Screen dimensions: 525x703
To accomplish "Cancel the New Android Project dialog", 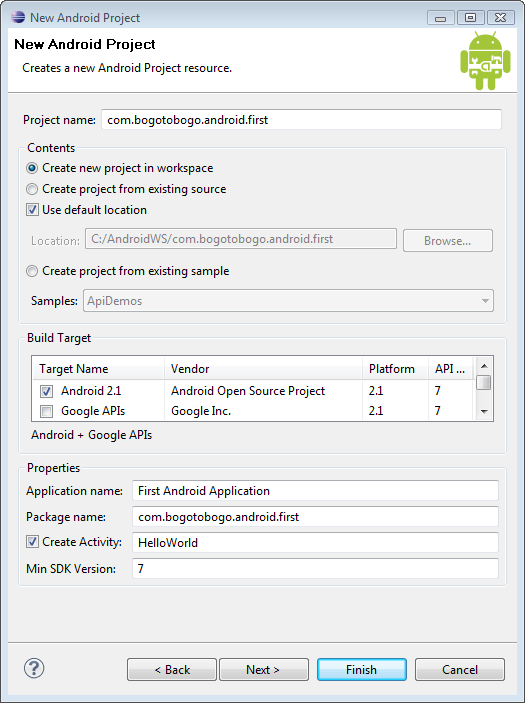I will coord(460,669).
